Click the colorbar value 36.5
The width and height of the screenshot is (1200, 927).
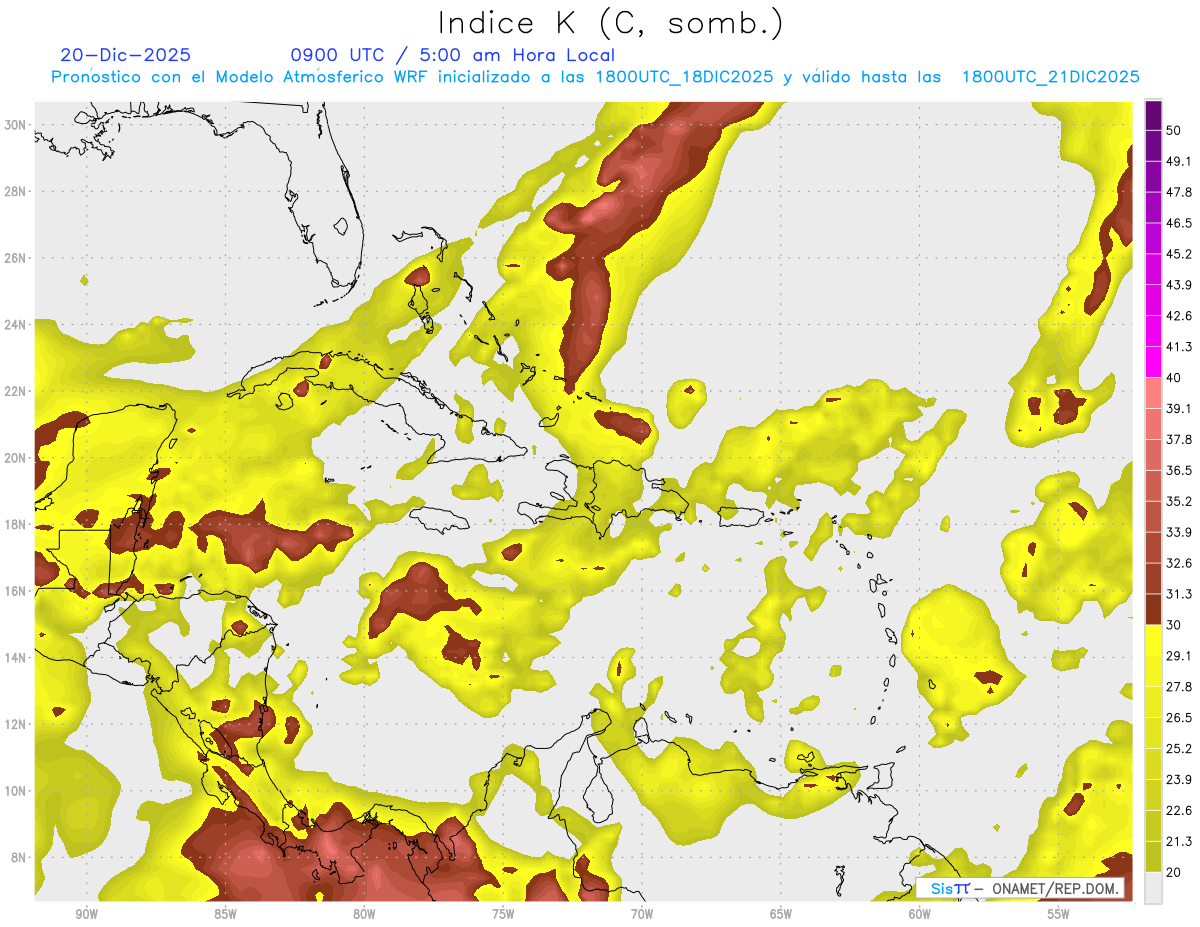click(x=1179, y=470)
